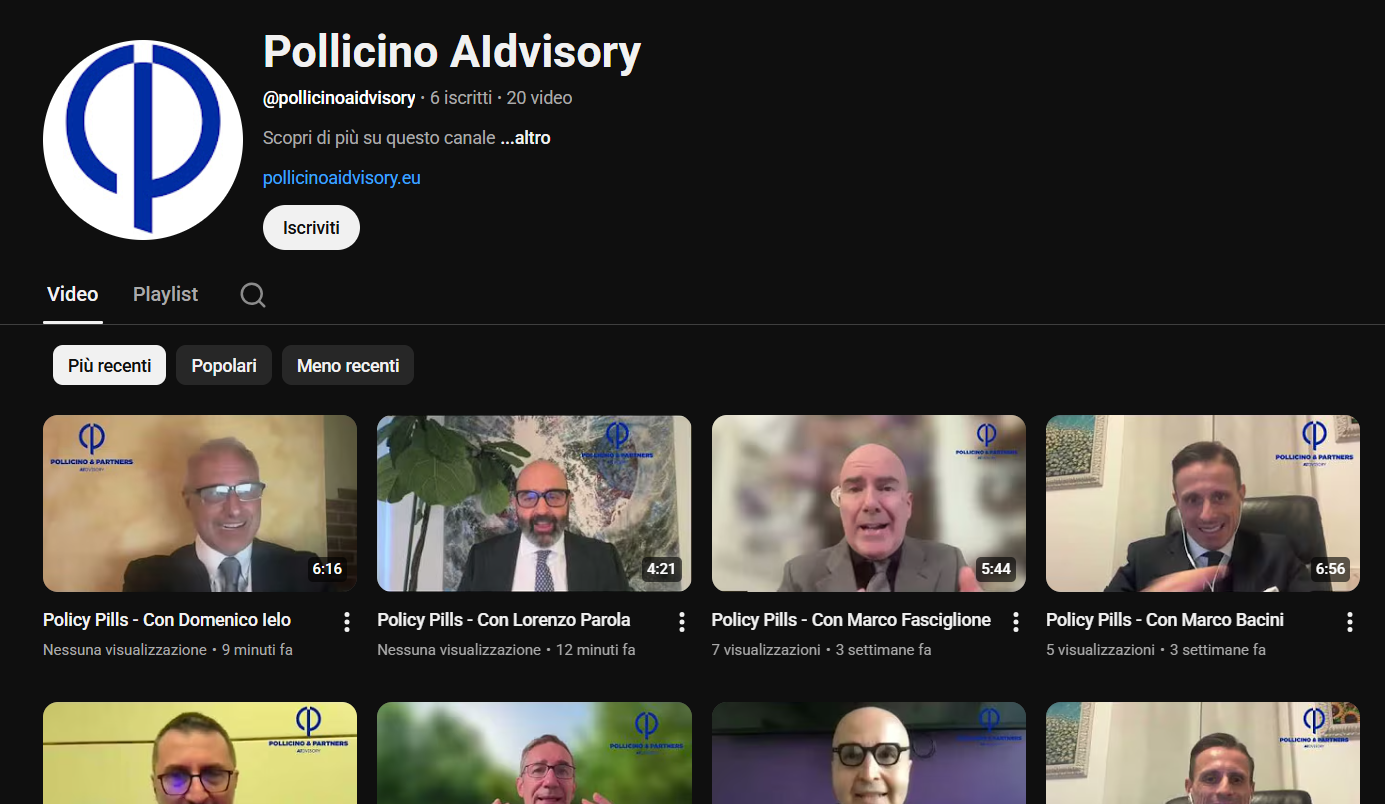Screen dimensions: 1385x804
Task: Open options menu for Marco Fasciglione video
Action: (x=1015, y=622)
